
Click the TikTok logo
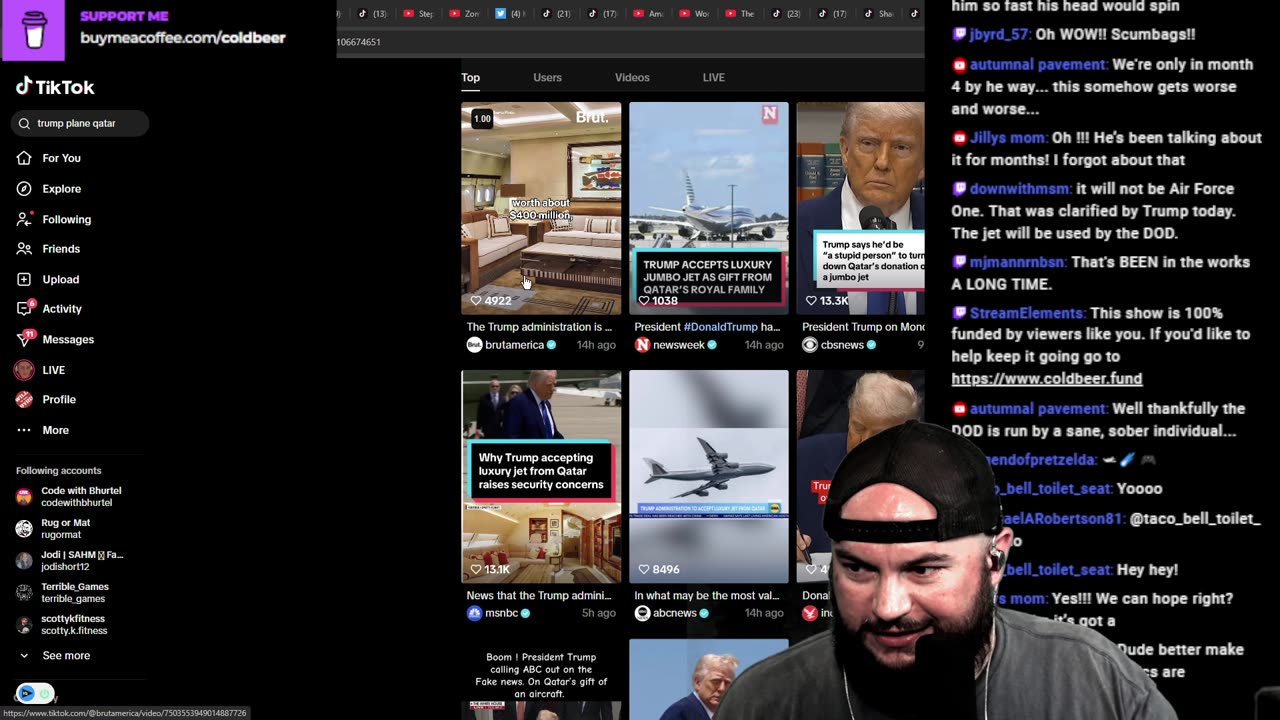pyautogui.click(x=55, y=87)
